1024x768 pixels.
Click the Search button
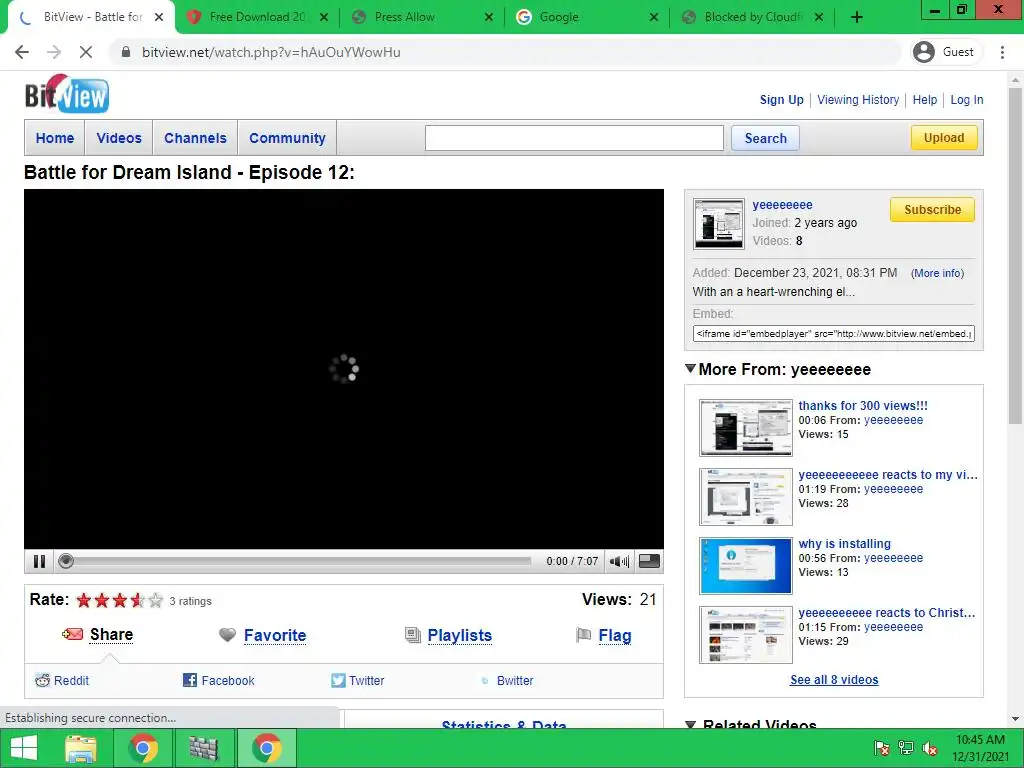tap(765, 138)
